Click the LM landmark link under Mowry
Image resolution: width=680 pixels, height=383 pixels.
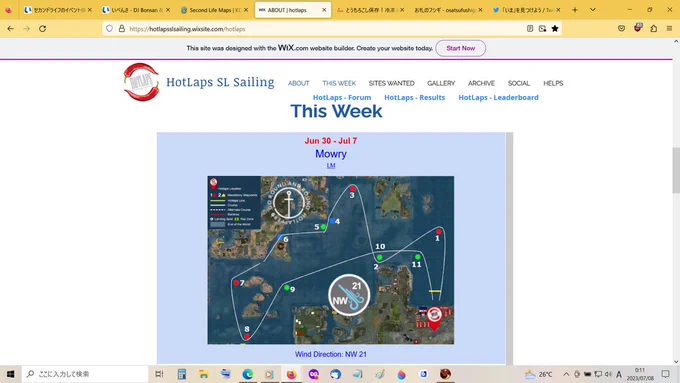pyautogui.click(x=331, y=165)
